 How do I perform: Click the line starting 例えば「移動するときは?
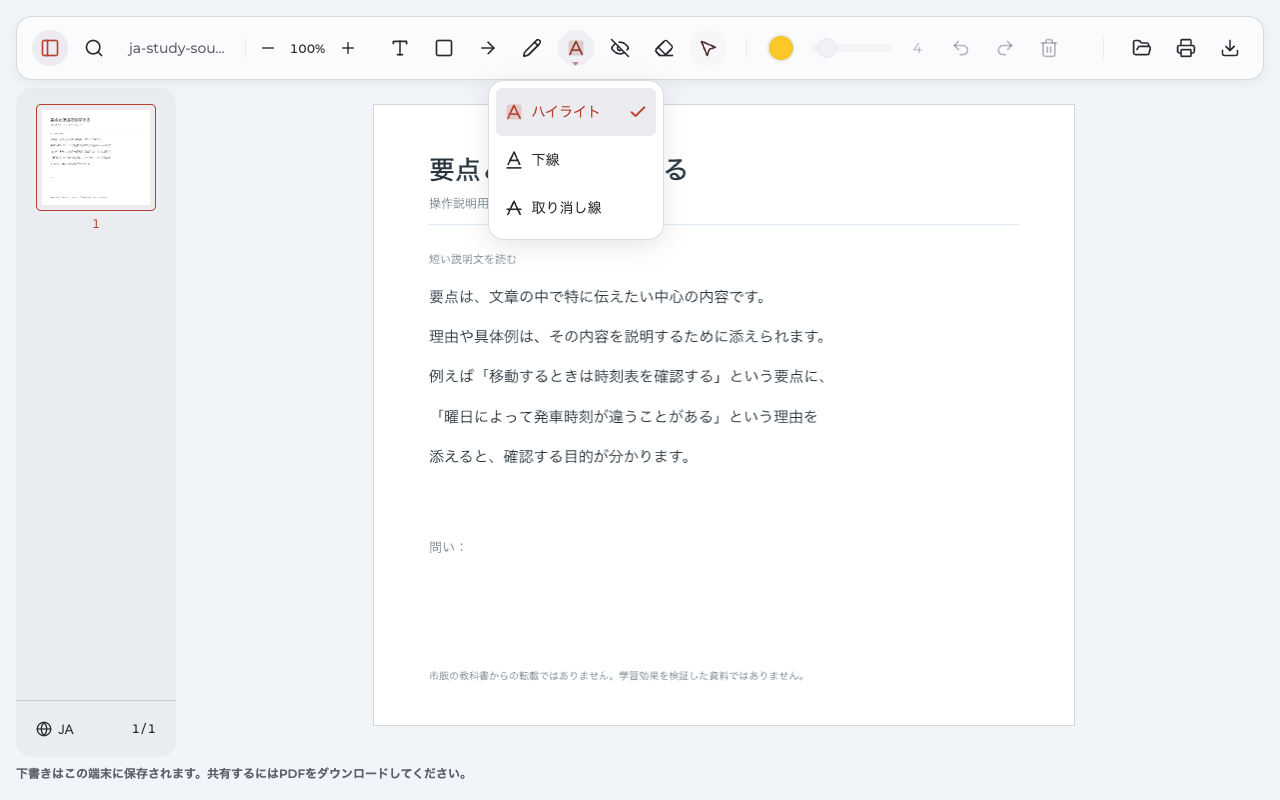(x=628, y=376)
